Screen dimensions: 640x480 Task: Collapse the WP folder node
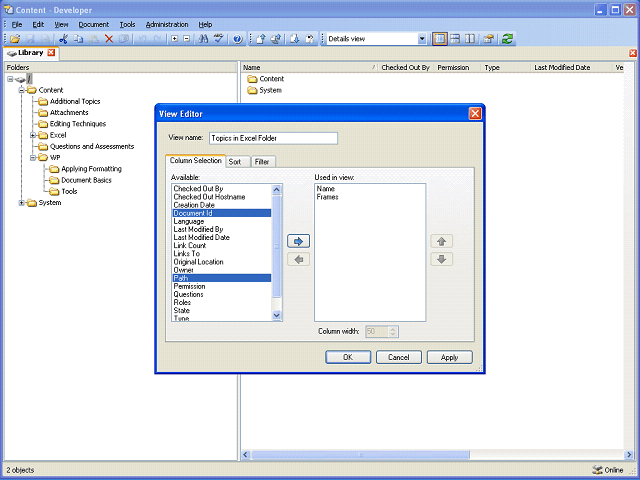pos(33,158)
